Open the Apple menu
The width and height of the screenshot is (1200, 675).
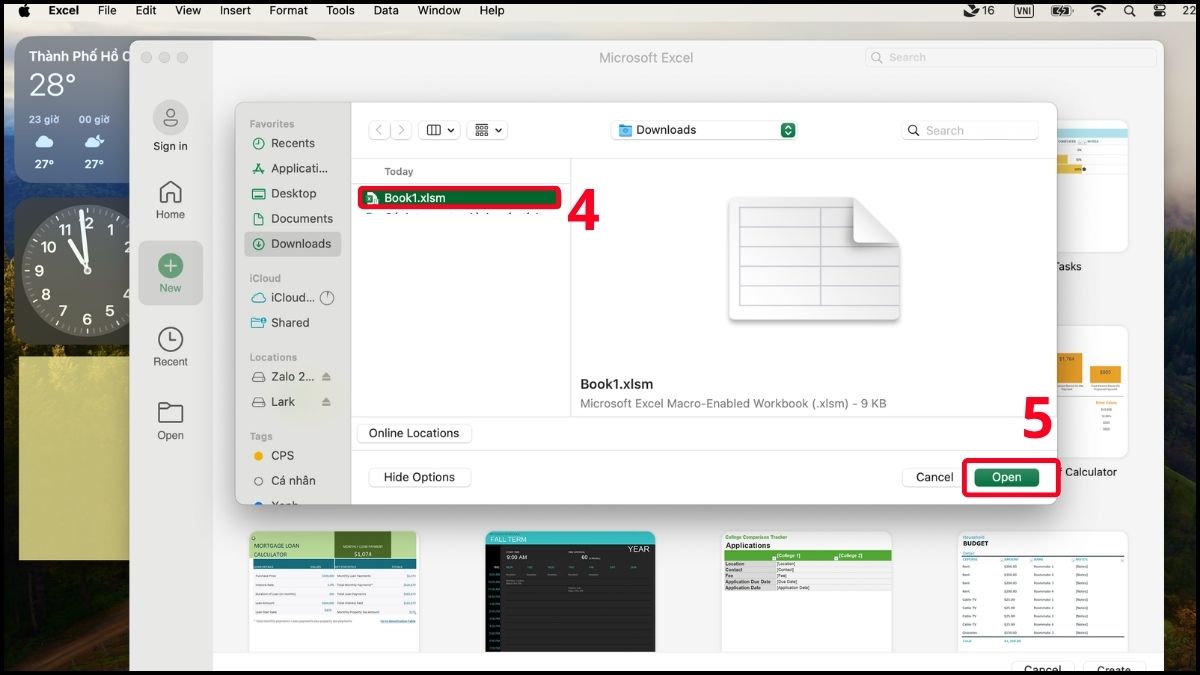coord(24,10)
